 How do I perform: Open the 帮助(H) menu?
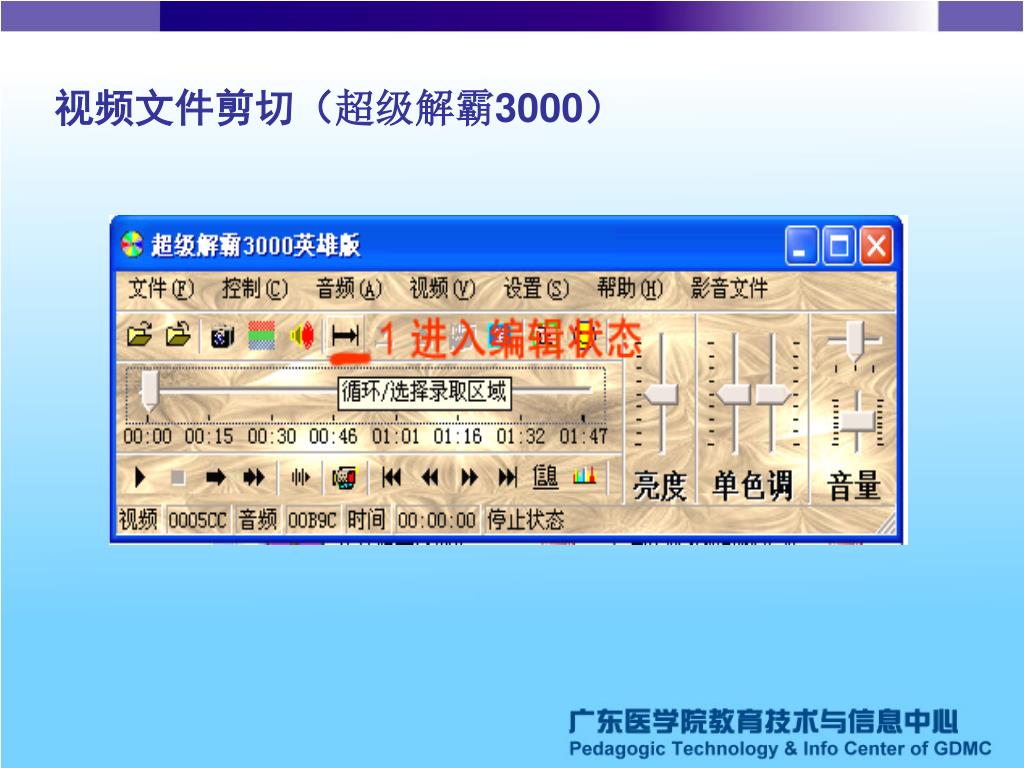(630, 288)
